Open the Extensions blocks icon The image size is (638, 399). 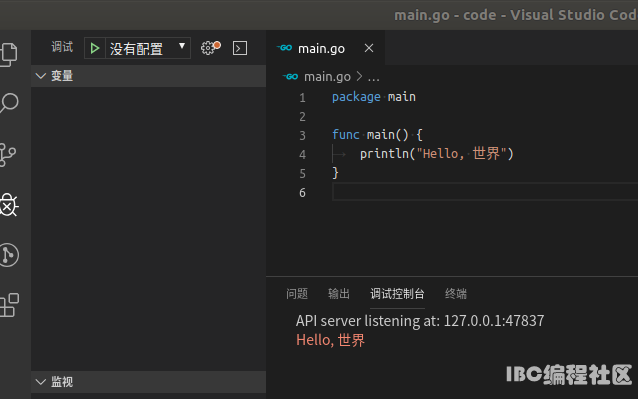tap(9, 305)
